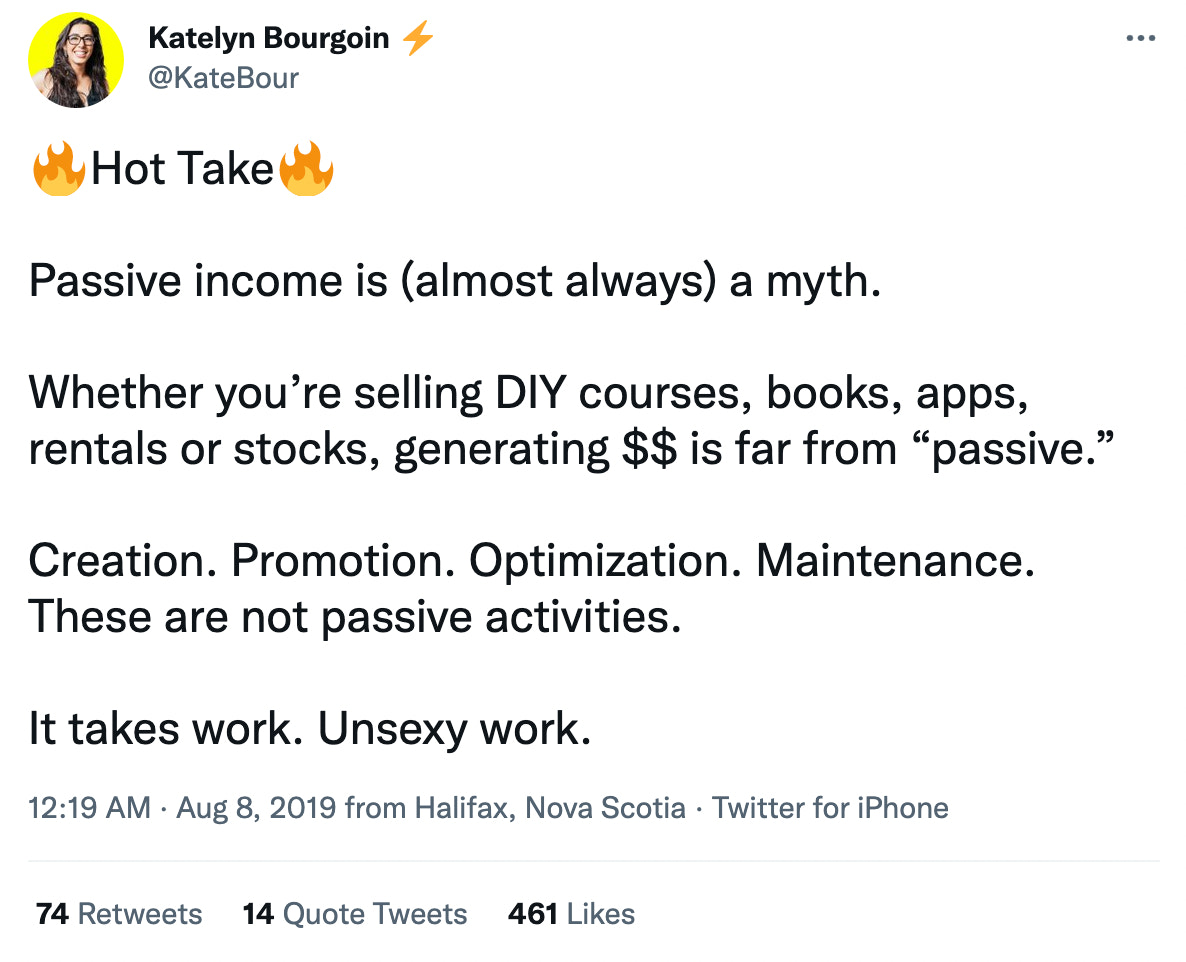The width and height of the screenshot is (1186, 962).
Task: Open the Katelyn Bourgoin display name link
Action: [268, 39]
